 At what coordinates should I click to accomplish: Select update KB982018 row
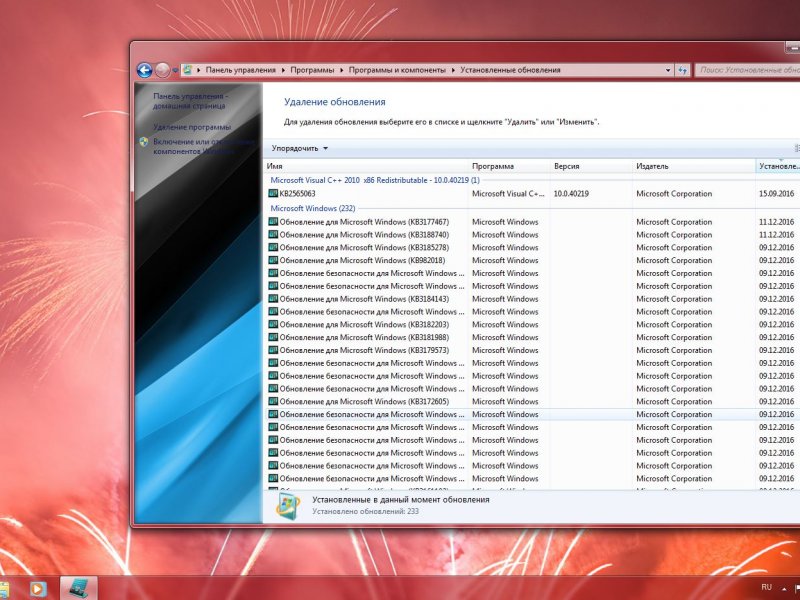(533, 260)
